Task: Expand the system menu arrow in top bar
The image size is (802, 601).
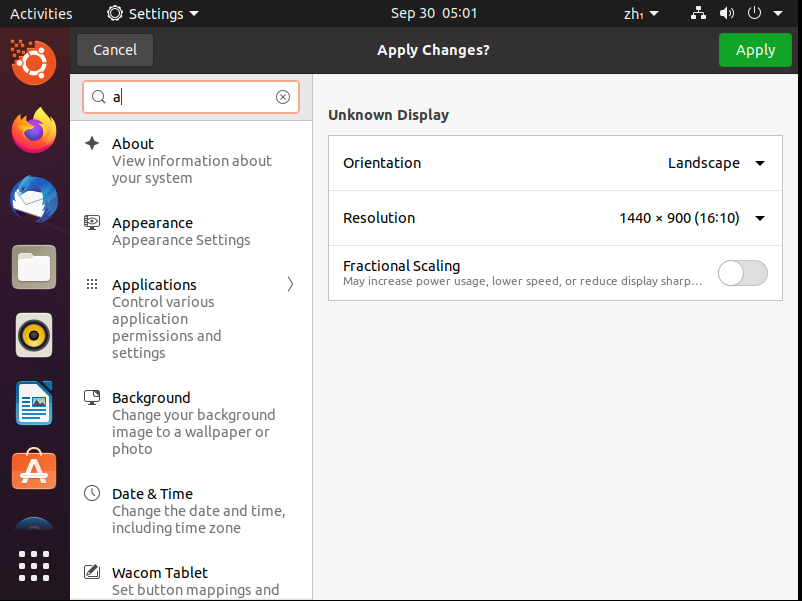Action: click(778, 14)
